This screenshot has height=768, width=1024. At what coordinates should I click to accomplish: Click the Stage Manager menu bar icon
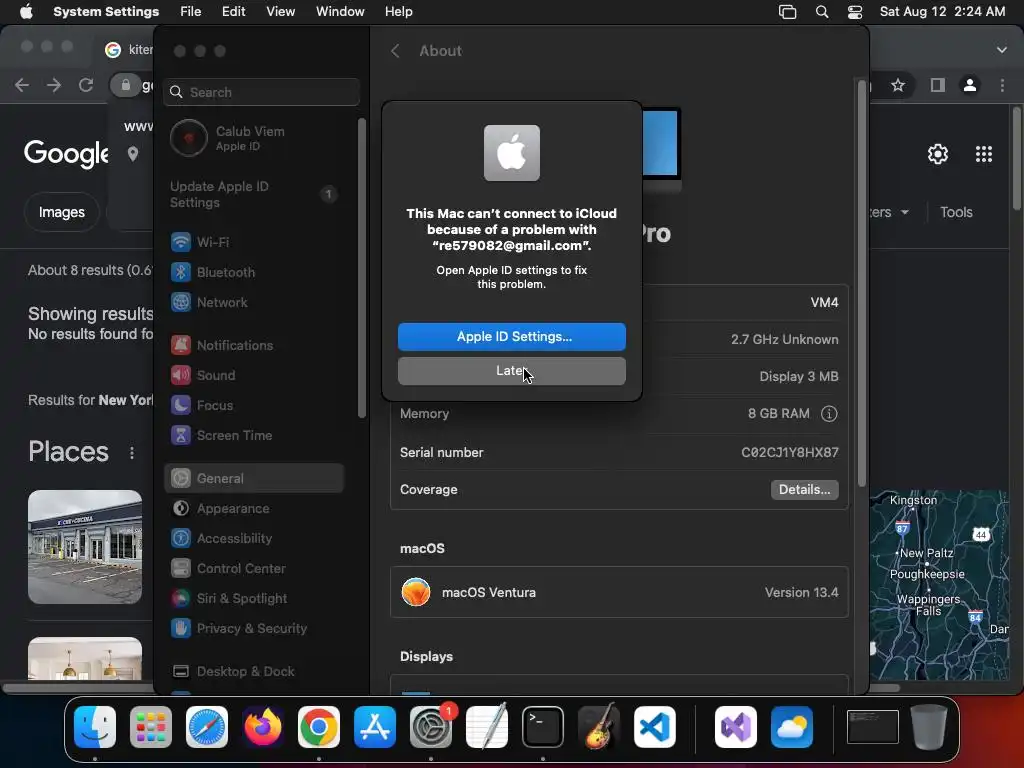coord(788,12)
